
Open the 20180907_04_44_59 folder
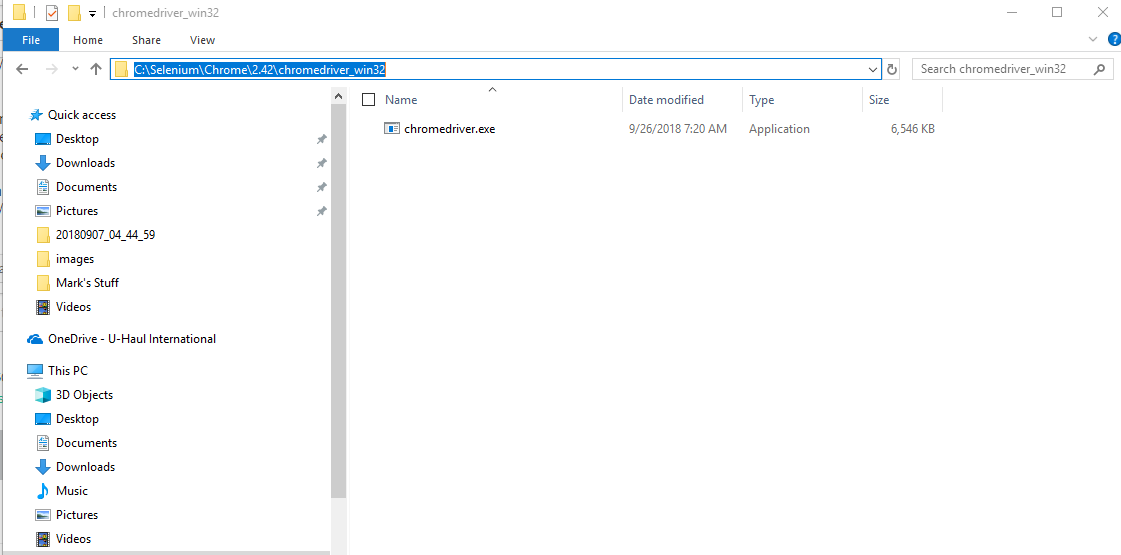click(105, 235)
